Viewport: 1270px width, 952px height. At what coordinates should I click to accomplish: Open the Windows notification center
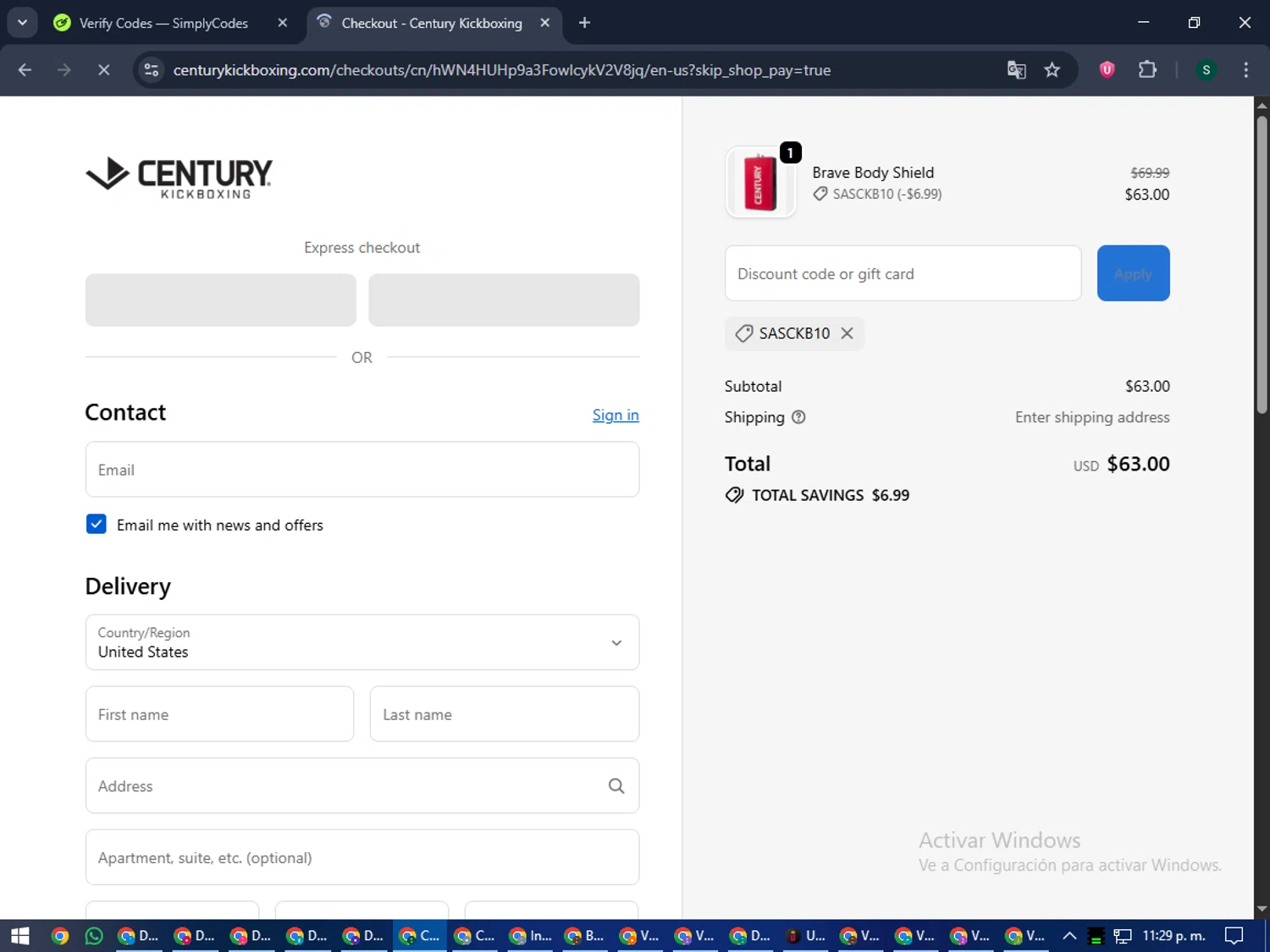tap(1234, 936)
